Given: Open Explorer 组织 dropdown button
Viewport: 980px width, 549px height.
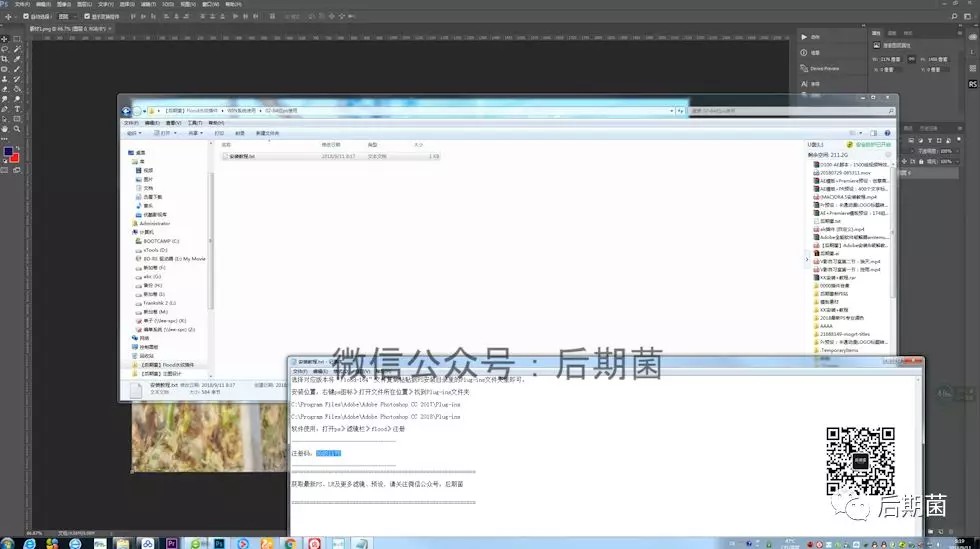Looking at the screenshot, I should tap(134, 133).
